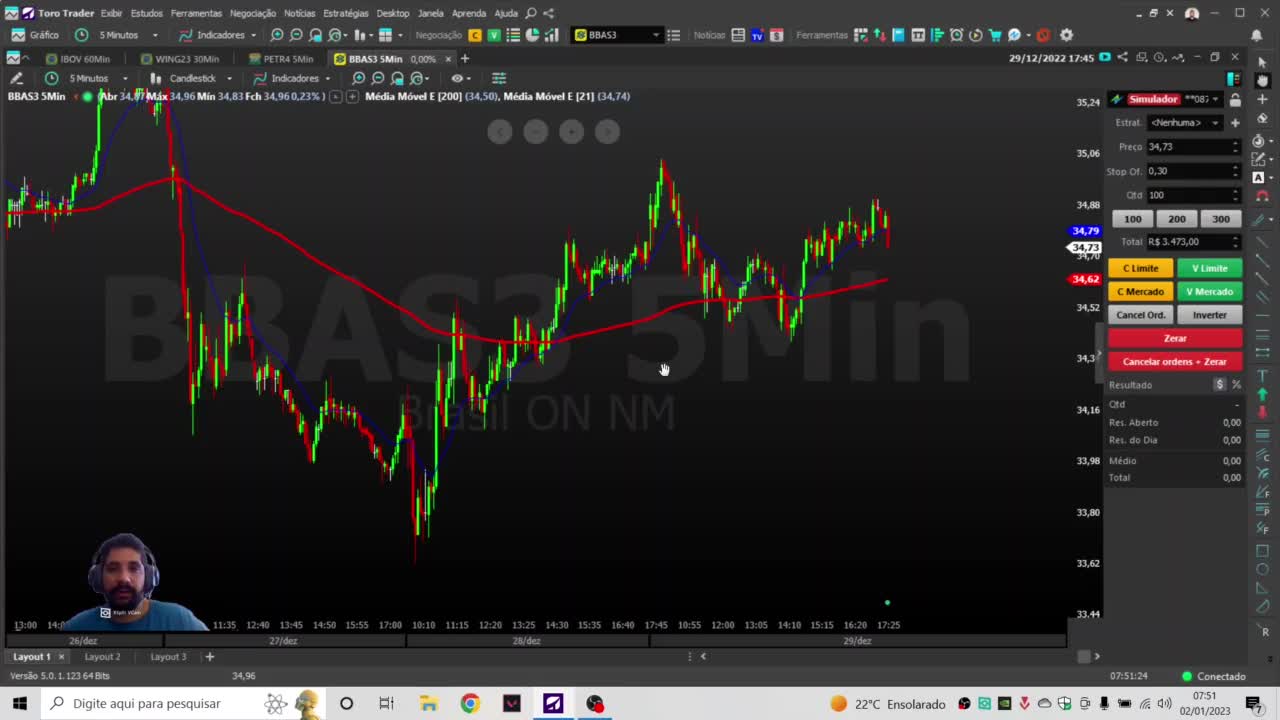
Task: Select the crosshair cursor tool
Action: [1262, 100]
